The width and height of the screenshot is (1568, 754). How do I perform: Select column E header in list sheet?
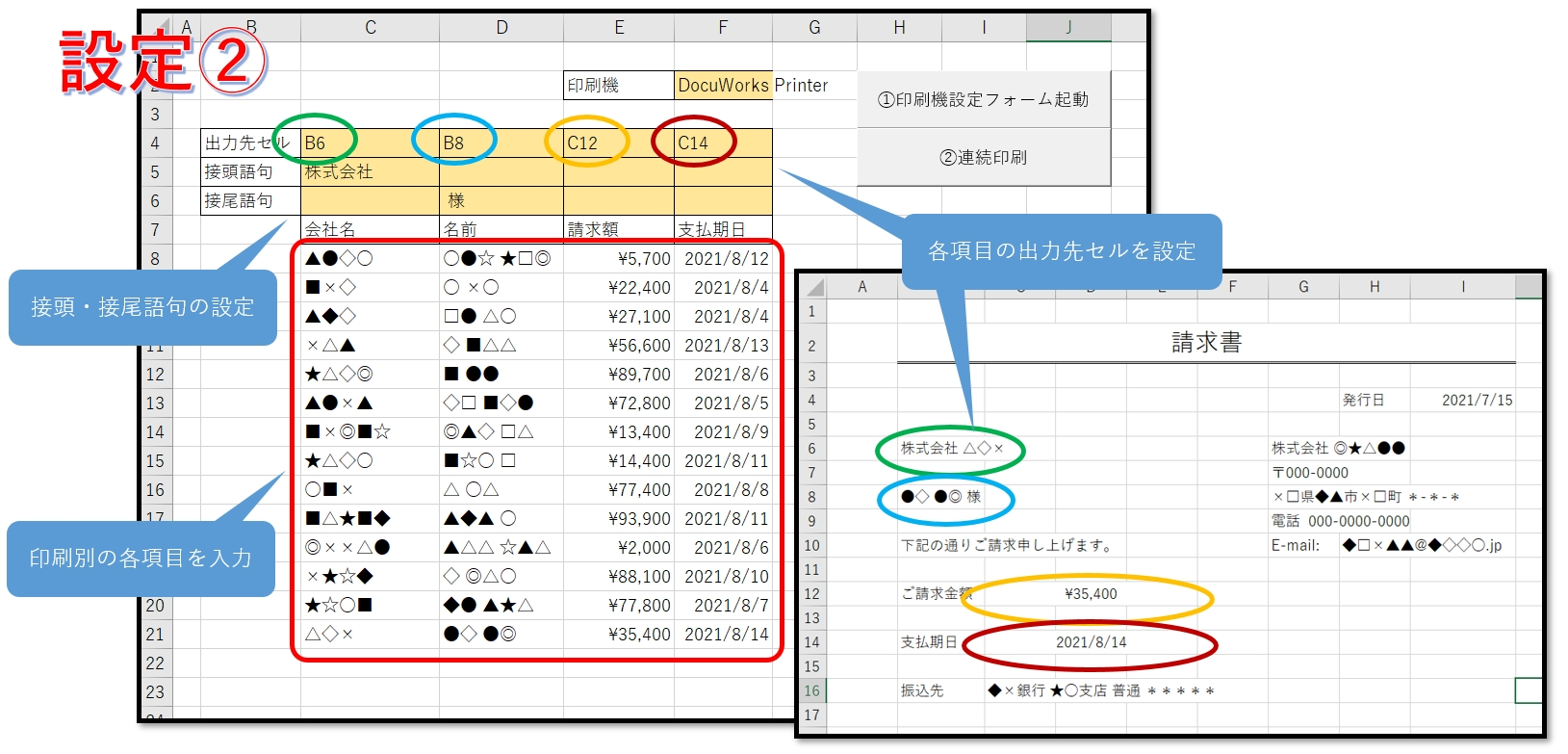(x=619, y=28)
